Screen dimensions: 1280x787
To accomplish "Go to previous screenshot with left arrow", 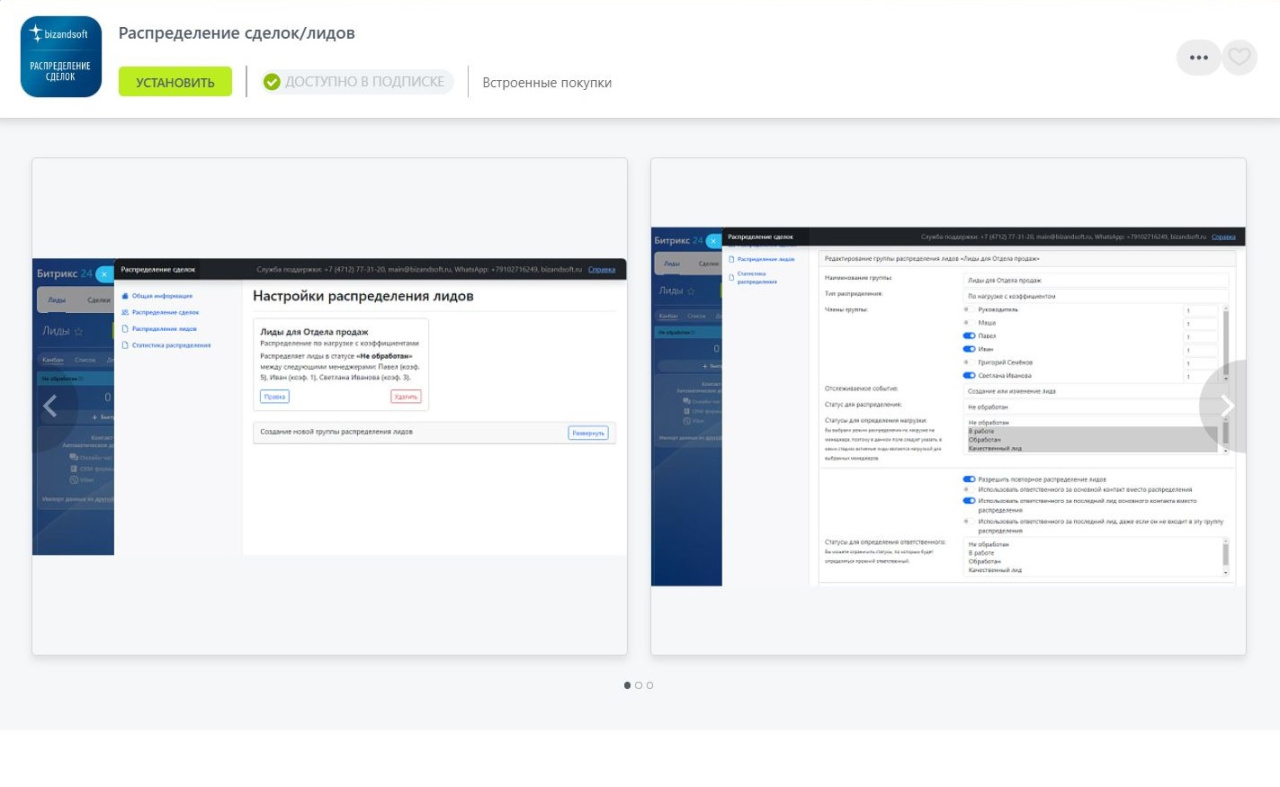I will click(51, 406).
